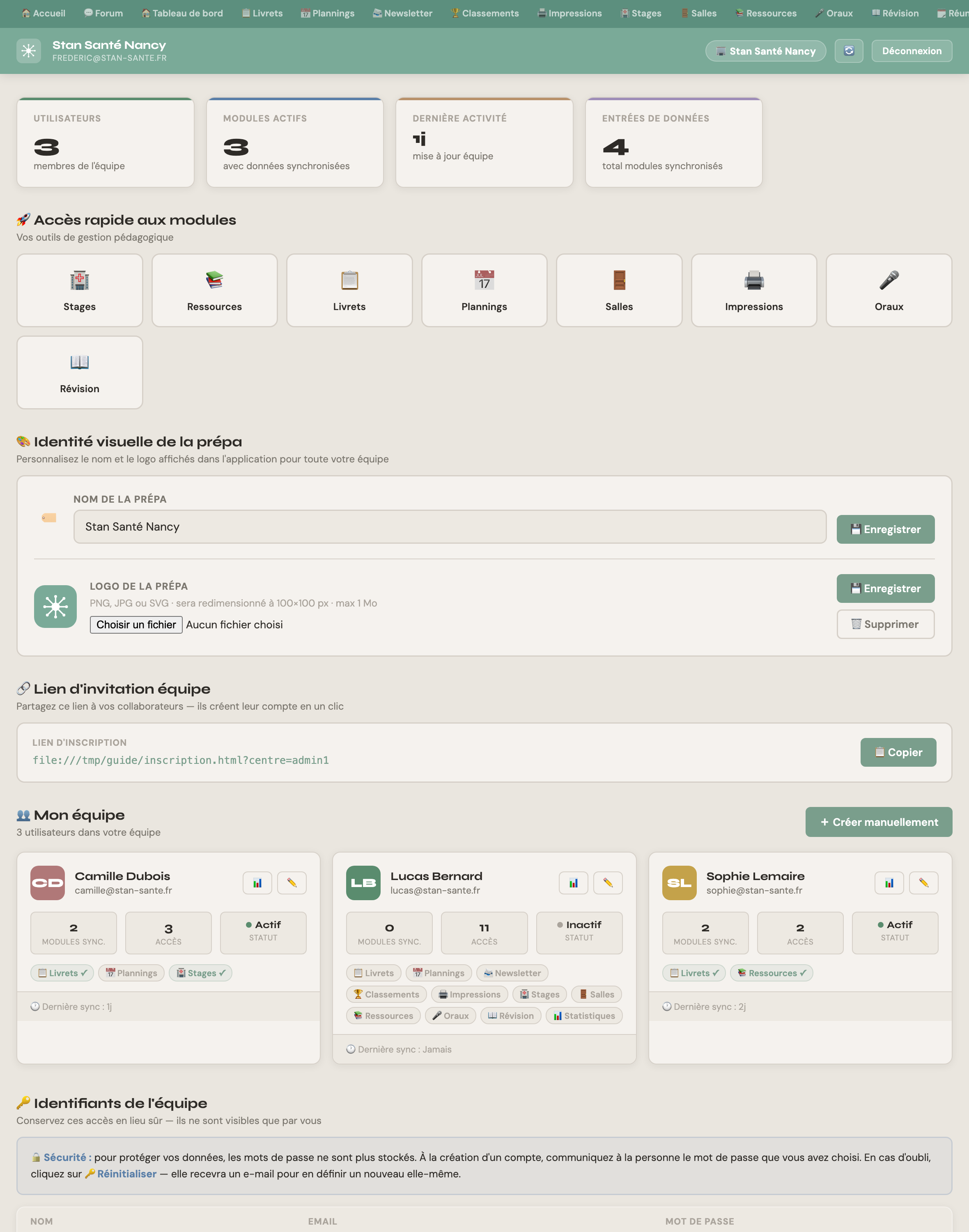Click Lucas Bernard's Inactif status box

click(579, 932)
